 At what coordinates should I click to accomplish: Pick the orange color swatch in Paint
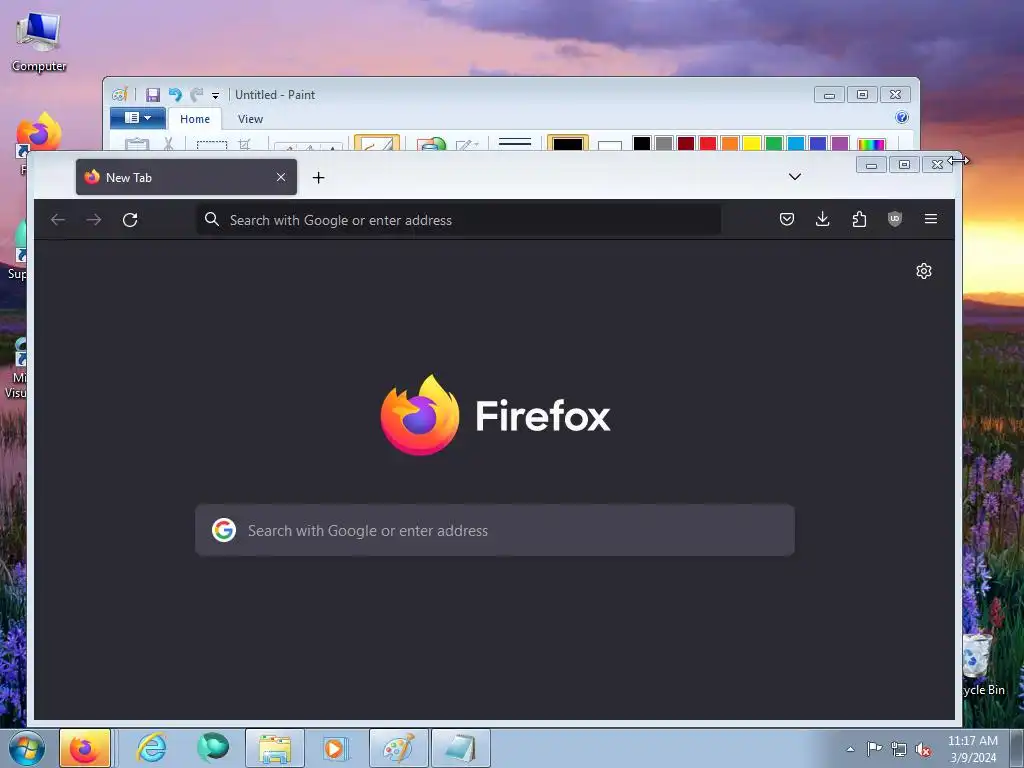pyautogui.click(x=730, y=143)
